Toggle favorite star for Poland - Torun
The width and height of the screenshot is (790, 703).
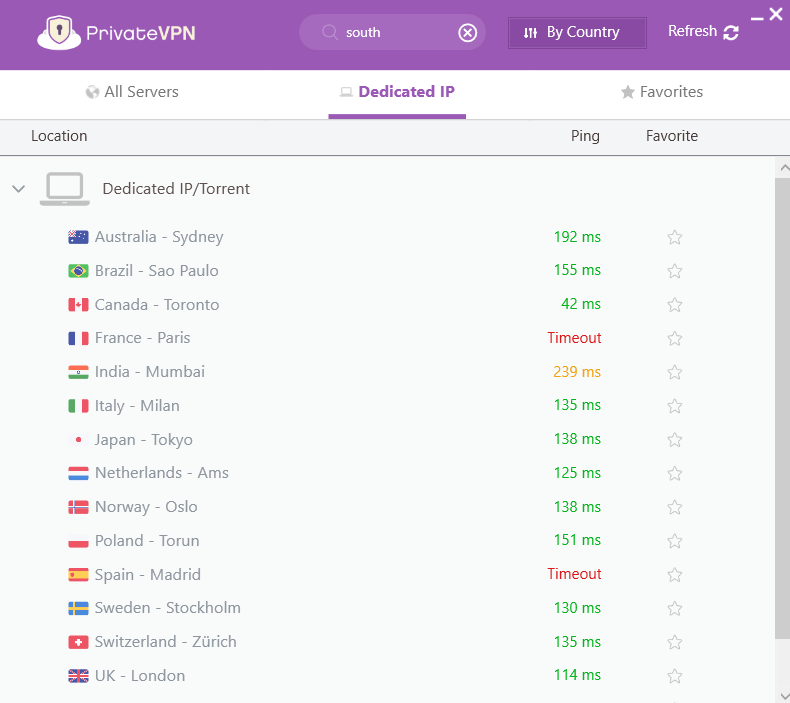click(x=675, y=541)
